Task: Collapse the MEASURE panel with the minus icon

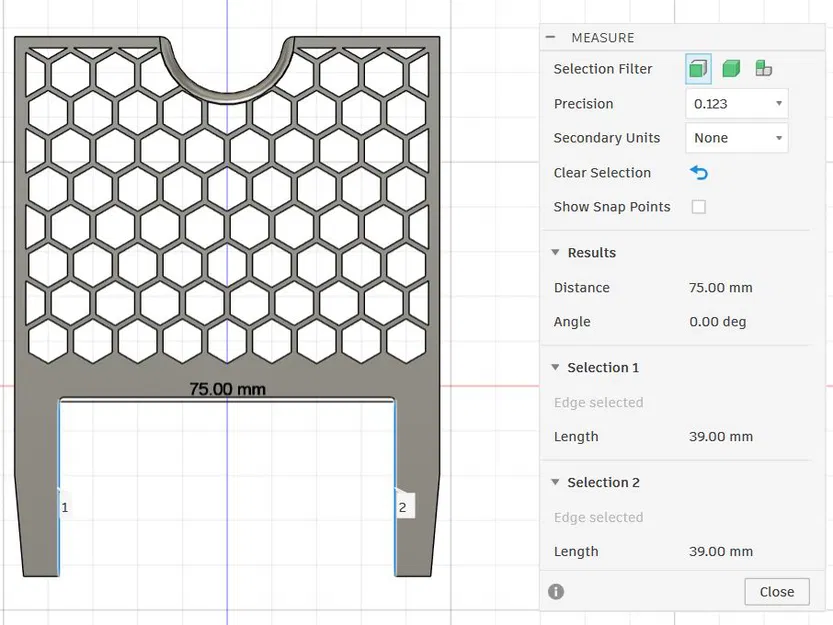Action: tap(550, 37)
